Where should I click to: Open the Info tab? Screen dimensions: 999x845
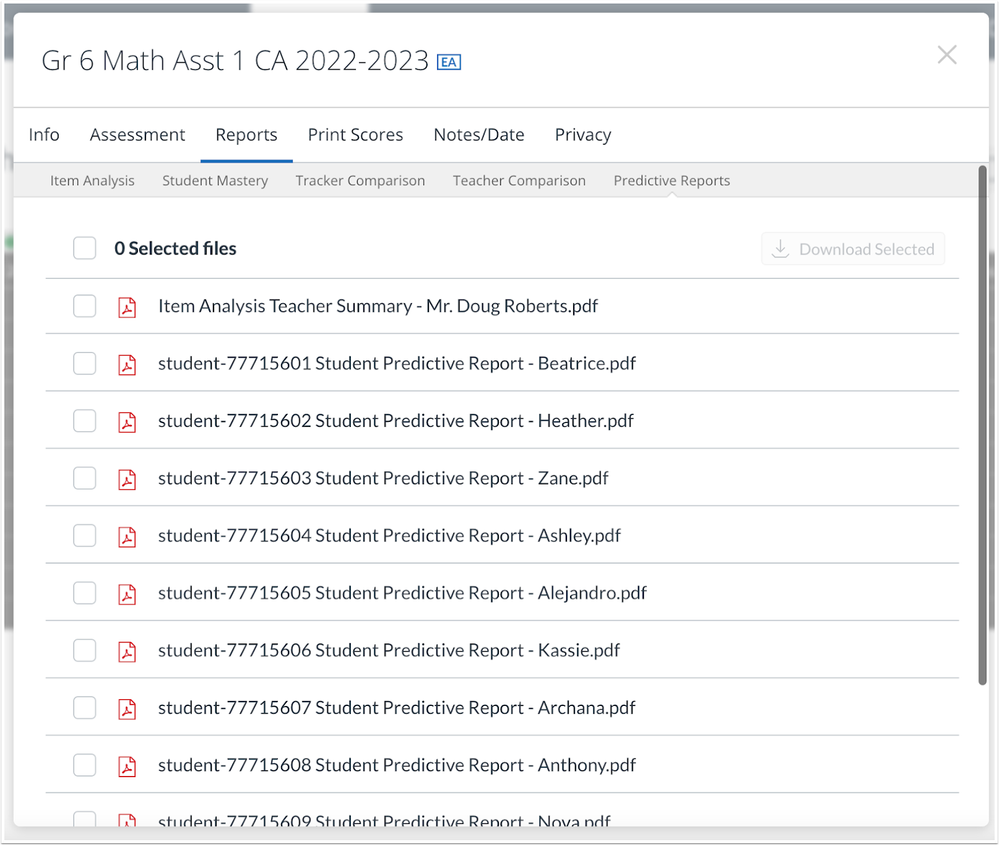point(44,134)
